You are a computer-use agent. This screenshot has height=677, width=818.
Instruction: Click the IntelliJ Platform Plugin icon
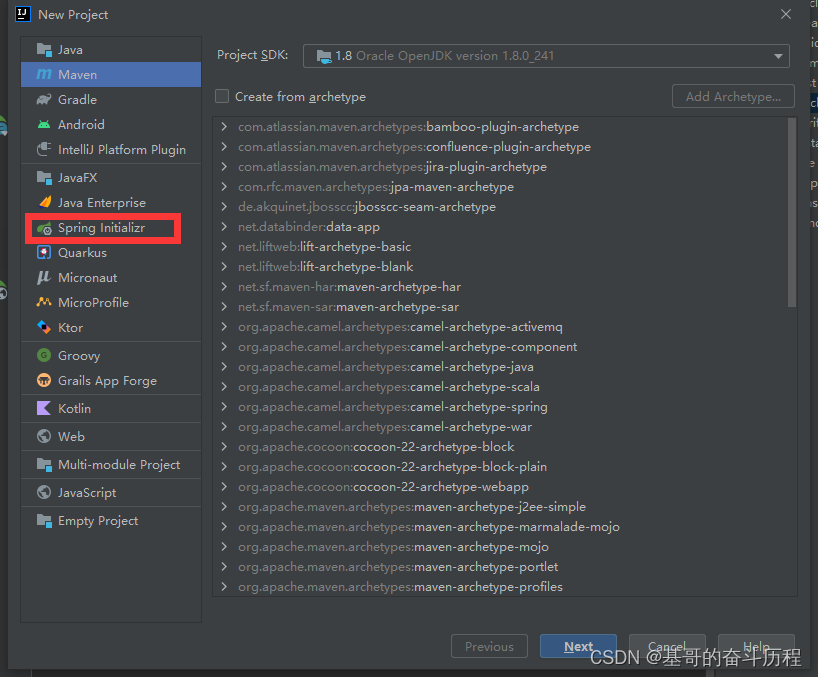[44, 149]
